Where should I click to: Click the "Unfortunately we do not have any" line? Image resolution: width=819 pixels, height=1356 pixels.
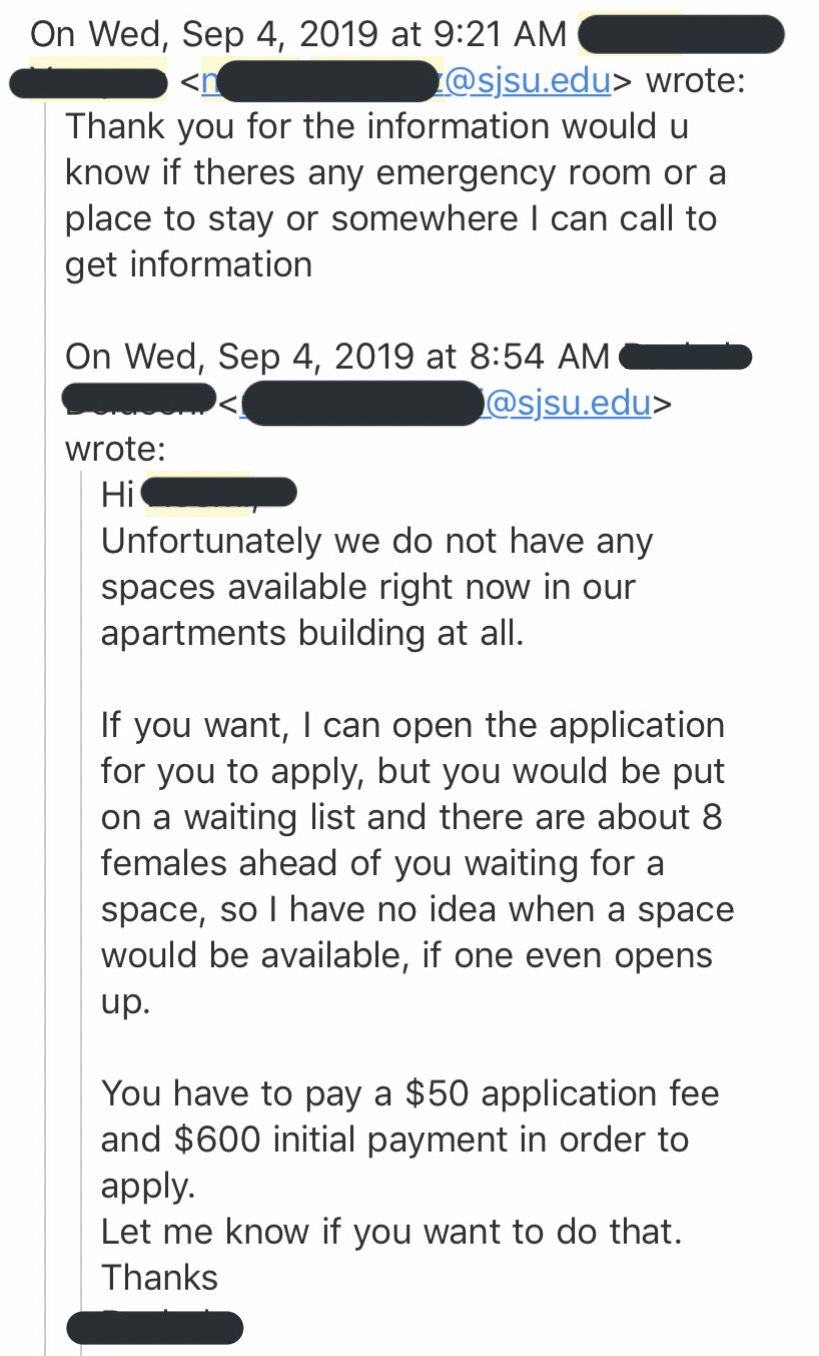(376, 541)
